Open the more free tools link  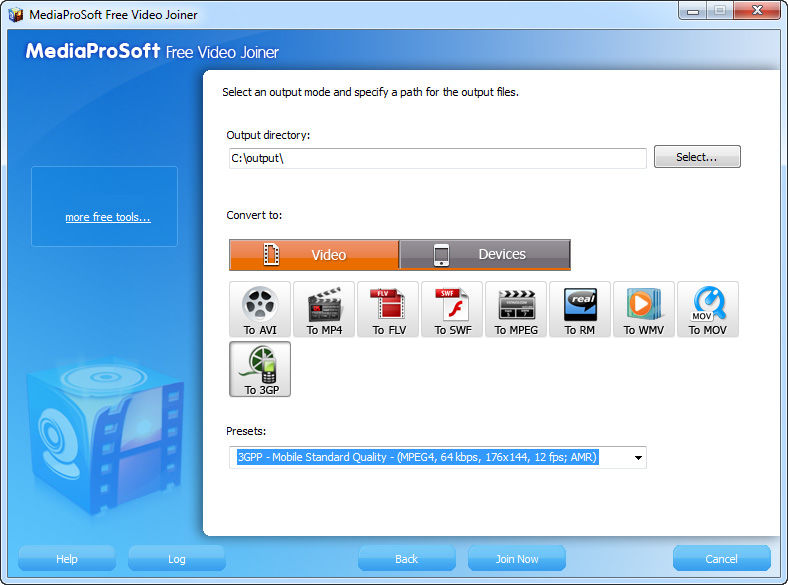click(x=108, y=217)
